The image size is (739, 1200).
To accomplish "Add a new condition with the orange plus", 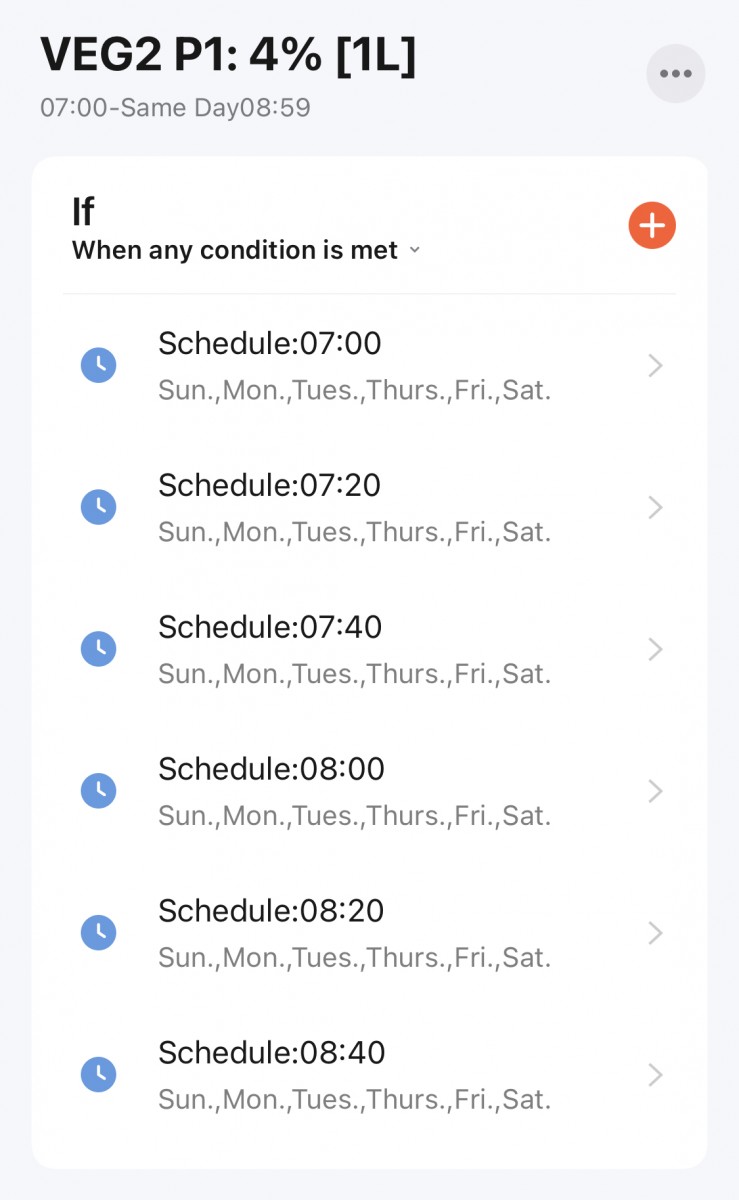I will tap(652, 225).
